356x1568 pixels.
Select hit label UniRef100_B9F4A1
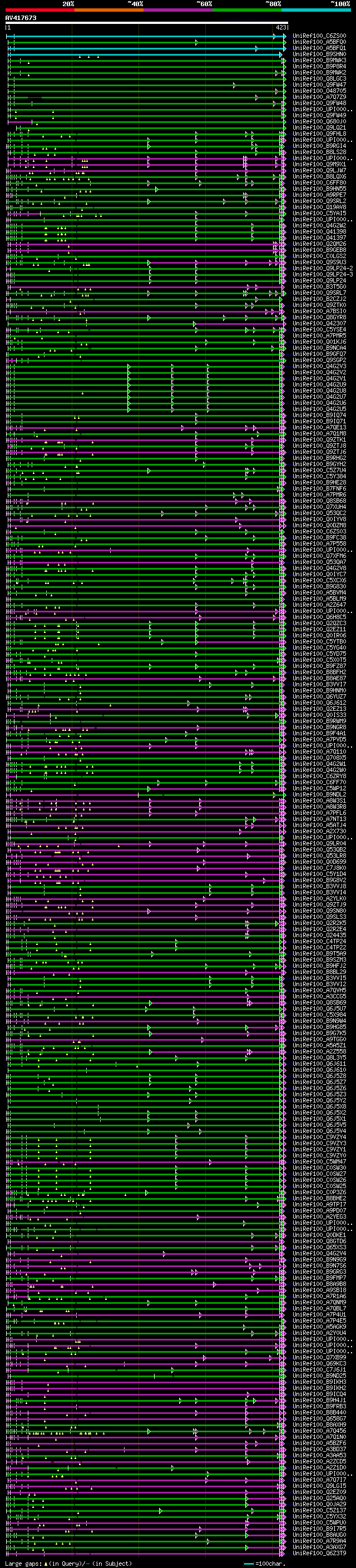[319, 734]
